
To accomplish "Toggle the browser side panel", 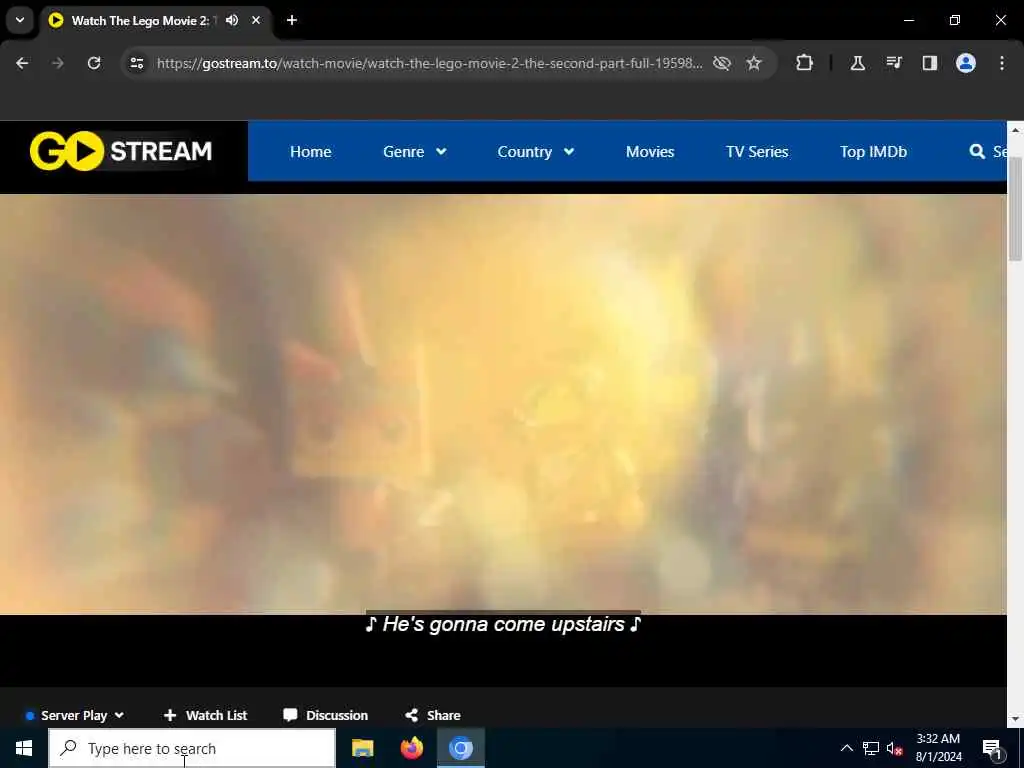I will (x=930, y=63).
